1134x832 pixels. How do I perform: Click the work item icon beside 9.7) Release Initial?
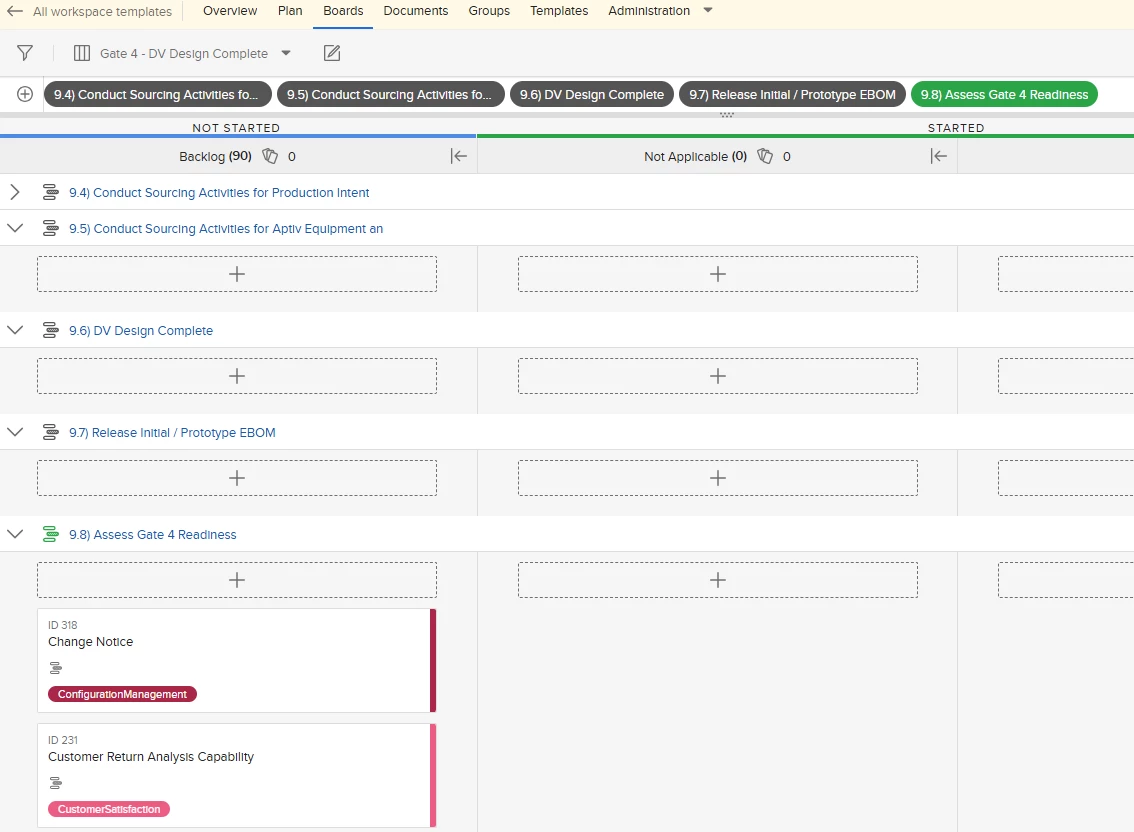coord(50,432)
